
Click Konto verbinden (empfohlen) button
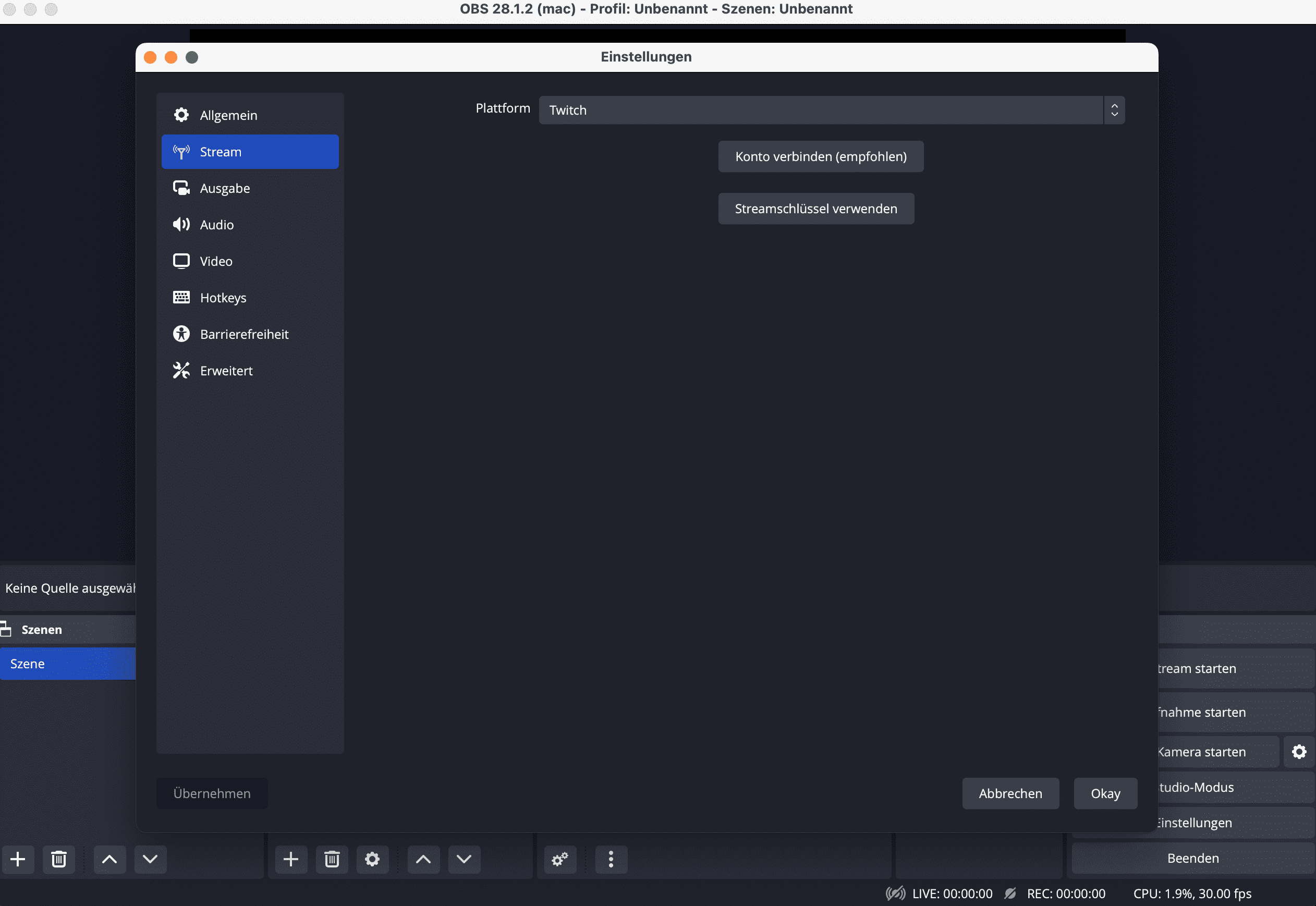coord(820,157)
